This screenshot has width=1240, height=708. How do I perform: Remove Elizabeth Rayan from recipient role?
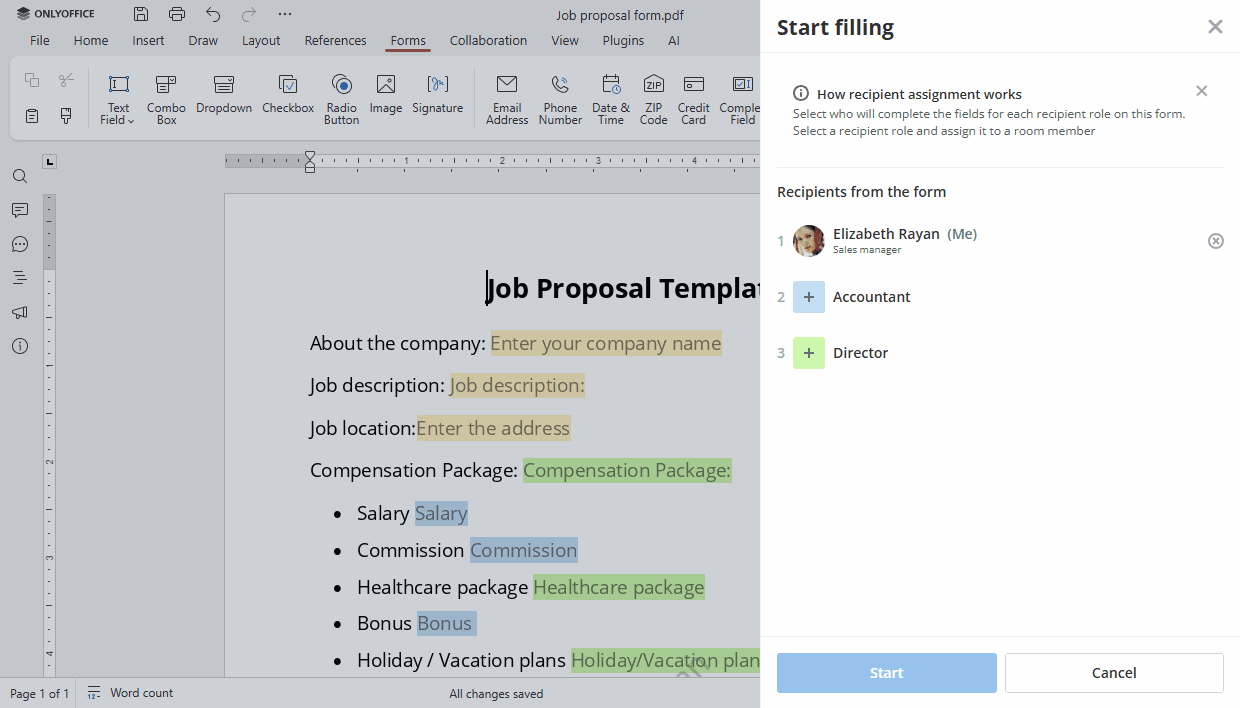[x=1215, y=241]
